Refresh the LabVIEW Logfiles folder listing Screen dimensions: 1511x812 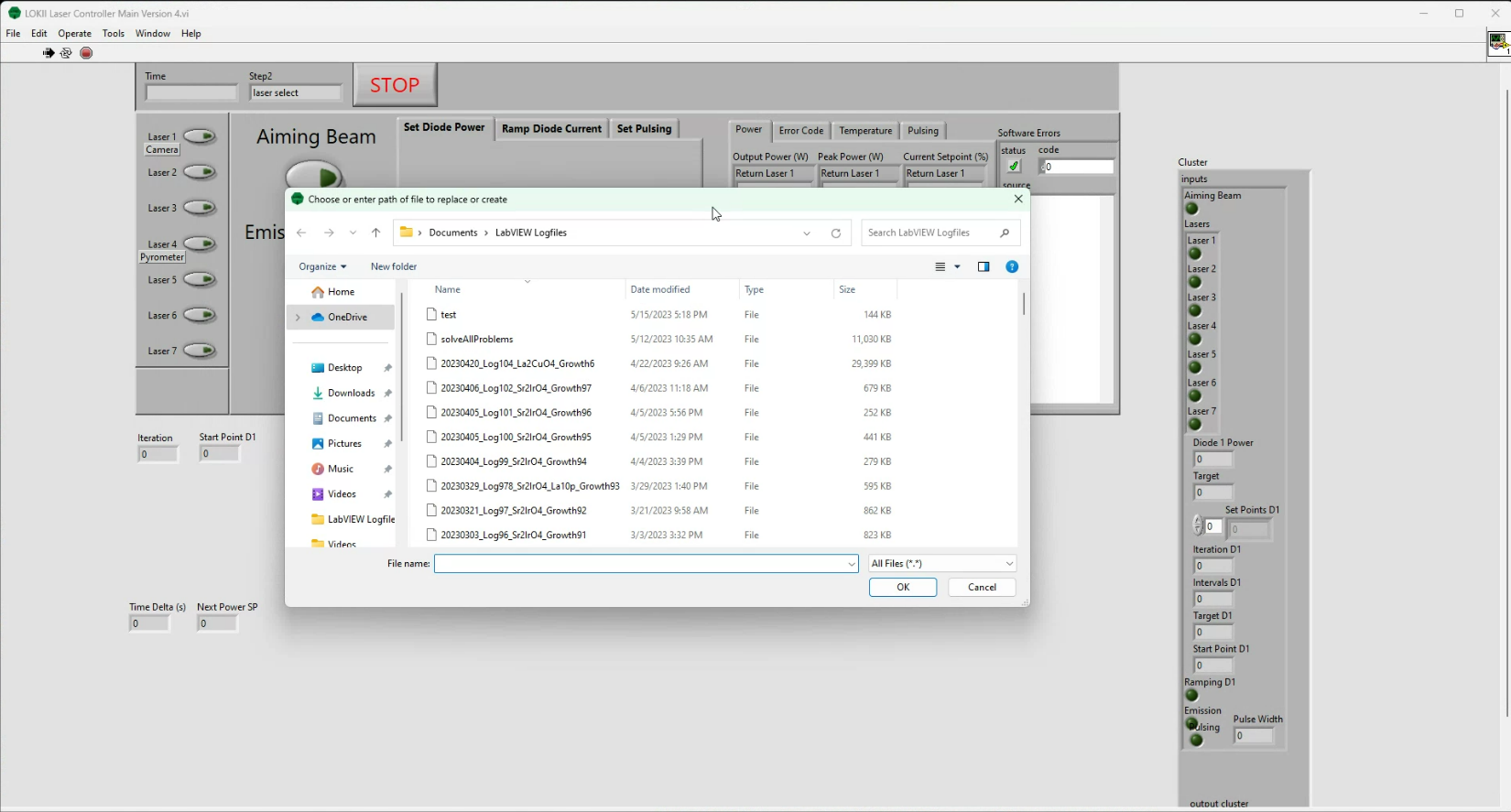click(x=836, y=233)
